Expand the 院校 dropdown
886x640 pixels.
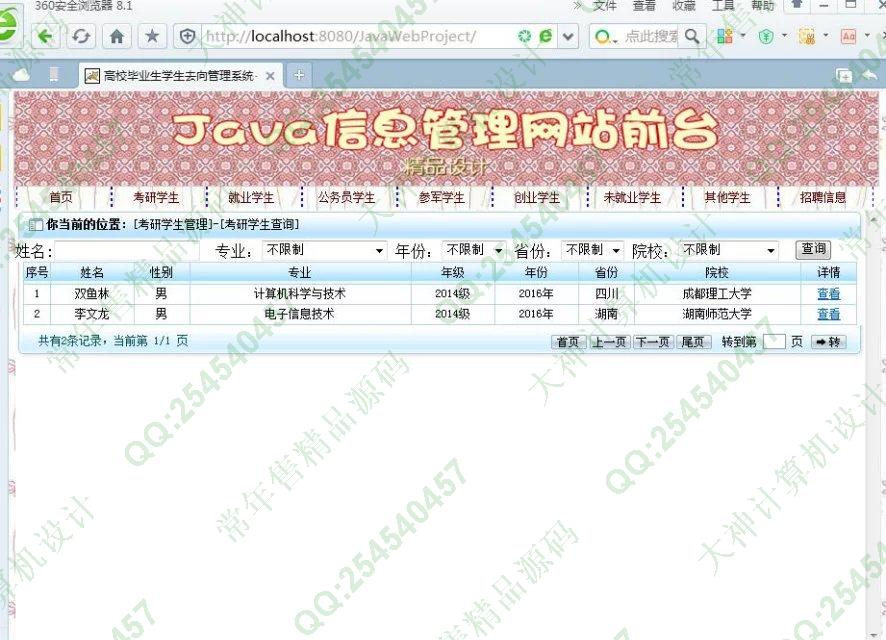click(x=728, y=250)
